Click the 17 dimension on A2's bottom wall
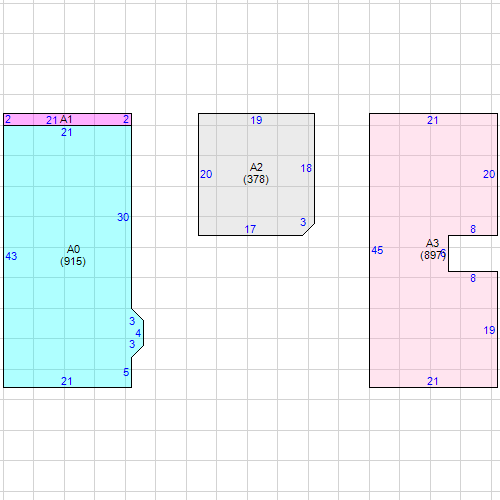This screenshot has width=500, height=500. click(250, 229)
